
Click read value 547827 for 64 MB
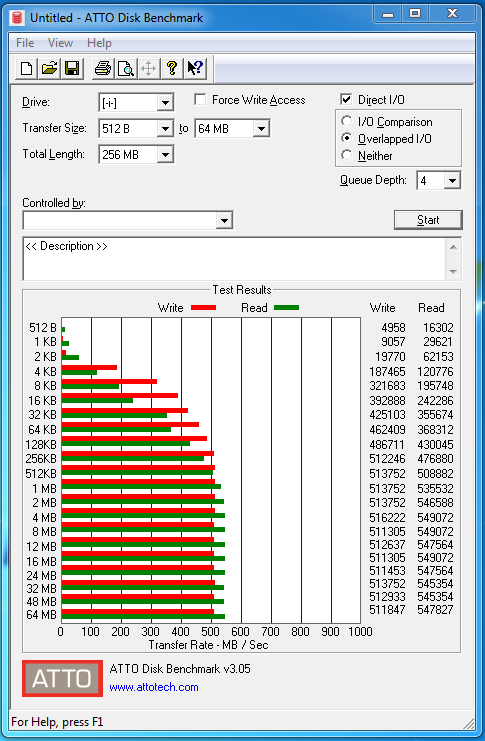pos(435,610)
